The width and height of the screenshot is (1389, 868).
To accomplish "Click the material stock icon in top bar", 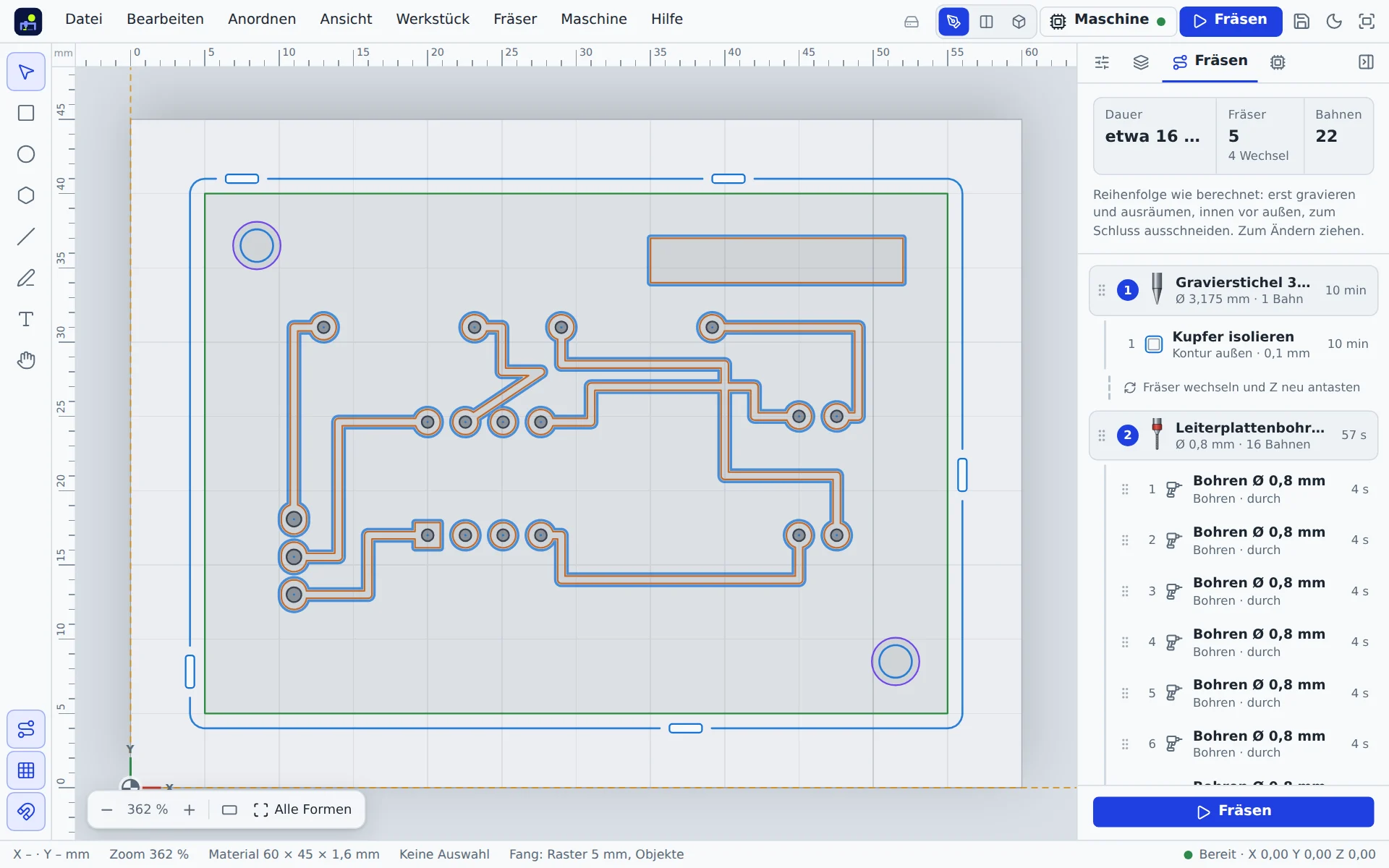I will pos(912,22).
